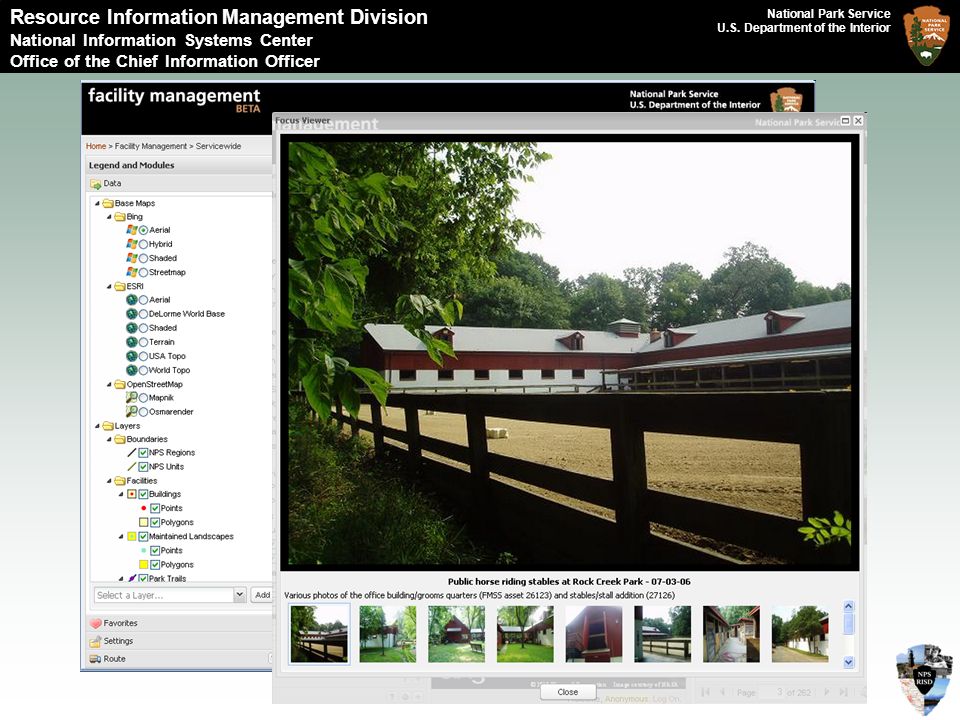Image resolution: width=960 pixels, height=720 pixels.
Task: Click the Maintained Landscapes yellow swatch
Action: (x=132, y=537)
